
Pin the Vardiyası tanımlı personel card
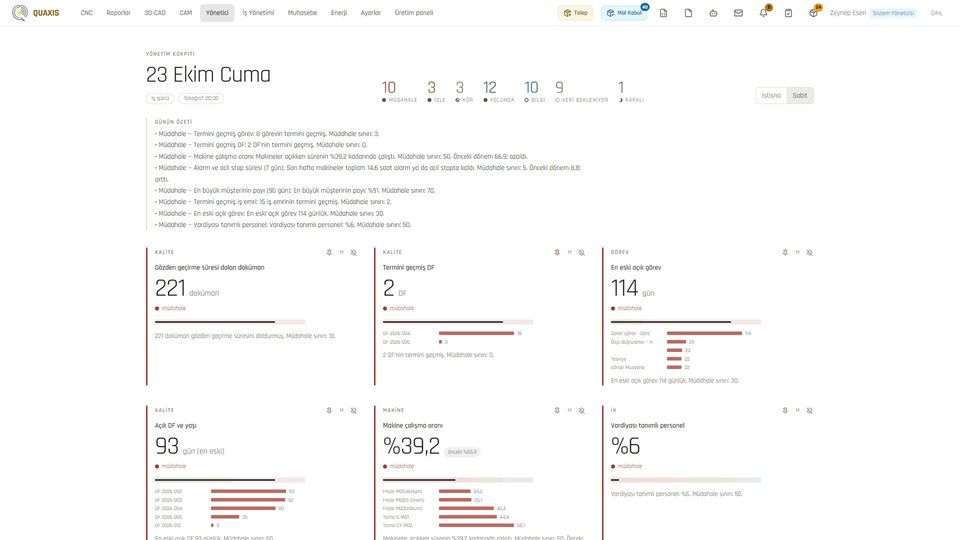tap(785, 410)
